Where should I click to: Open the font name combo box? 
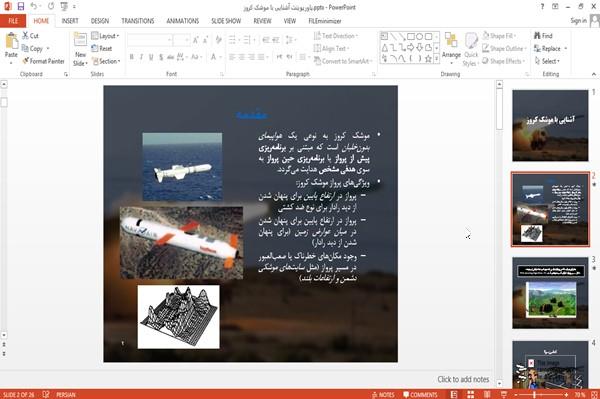pos(149,40)
